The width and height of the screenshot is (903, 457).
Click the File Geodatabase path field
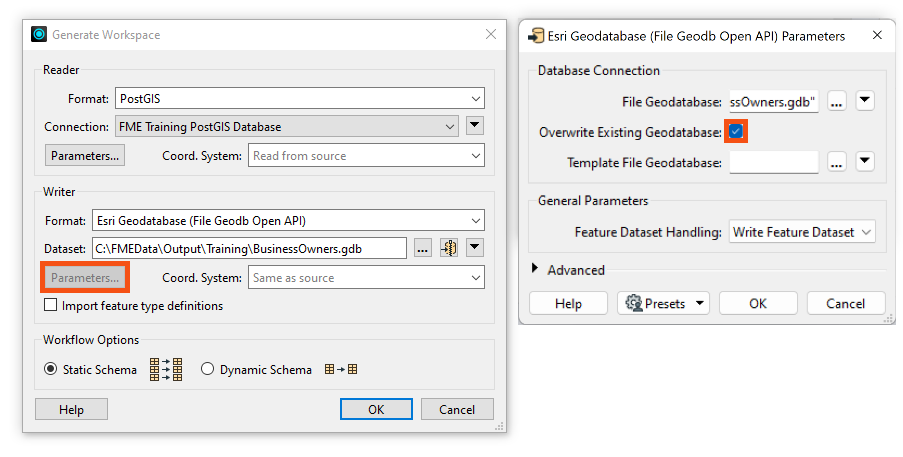coord(774,102)
